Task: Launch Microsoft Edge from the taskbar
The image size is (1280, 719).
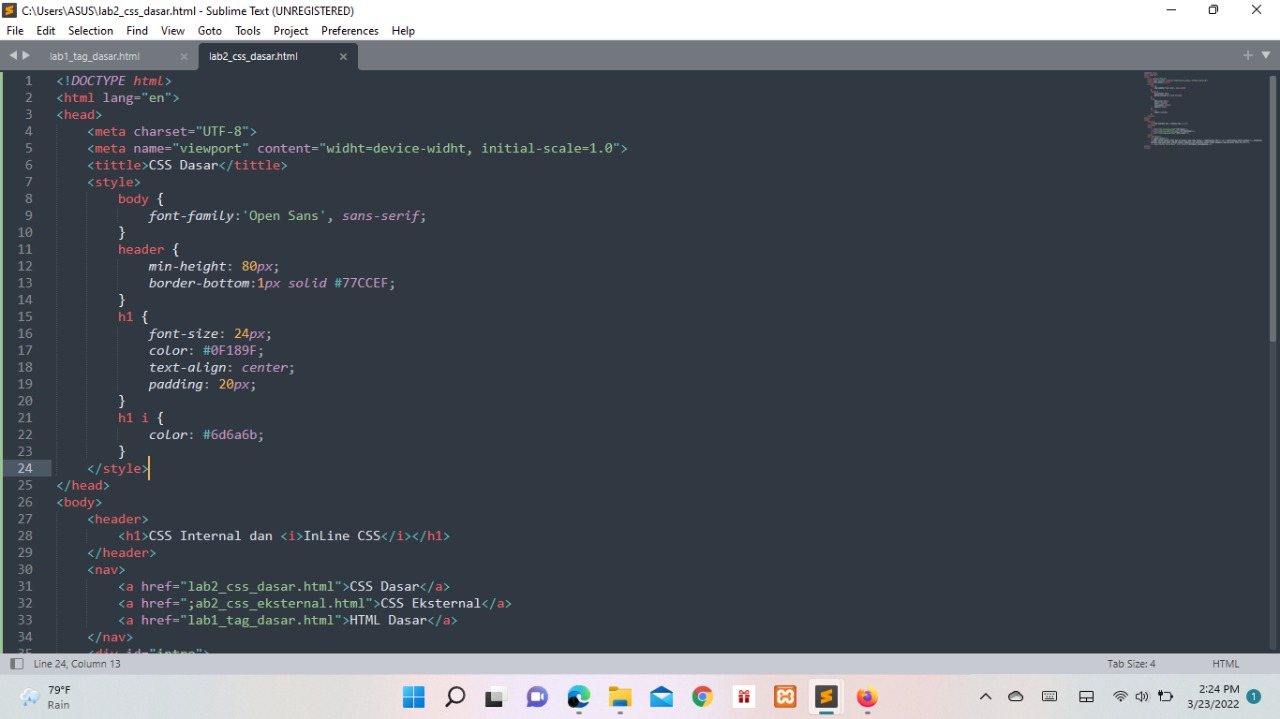Action: click(x=578, y=696)
